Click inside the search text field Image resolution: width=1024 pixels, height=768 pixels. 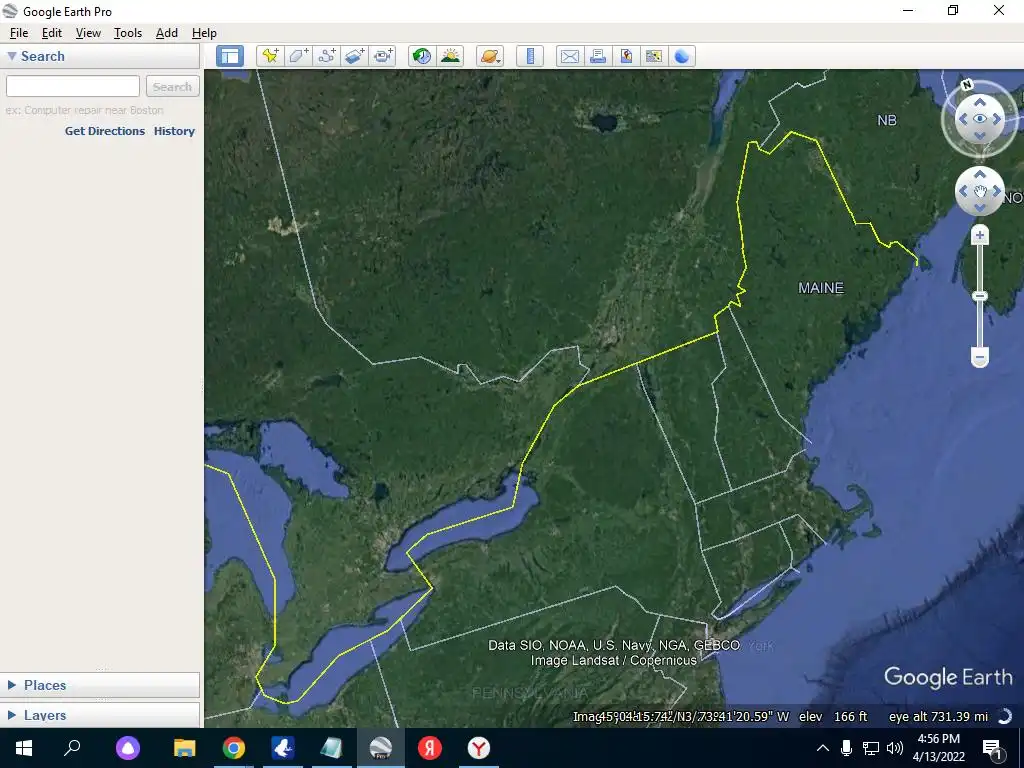point(72,86)
